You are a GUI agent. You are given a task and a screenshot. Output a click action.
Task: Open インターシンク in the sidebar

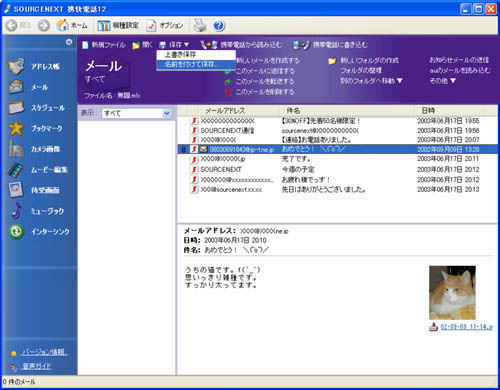(x=40, y=232)
